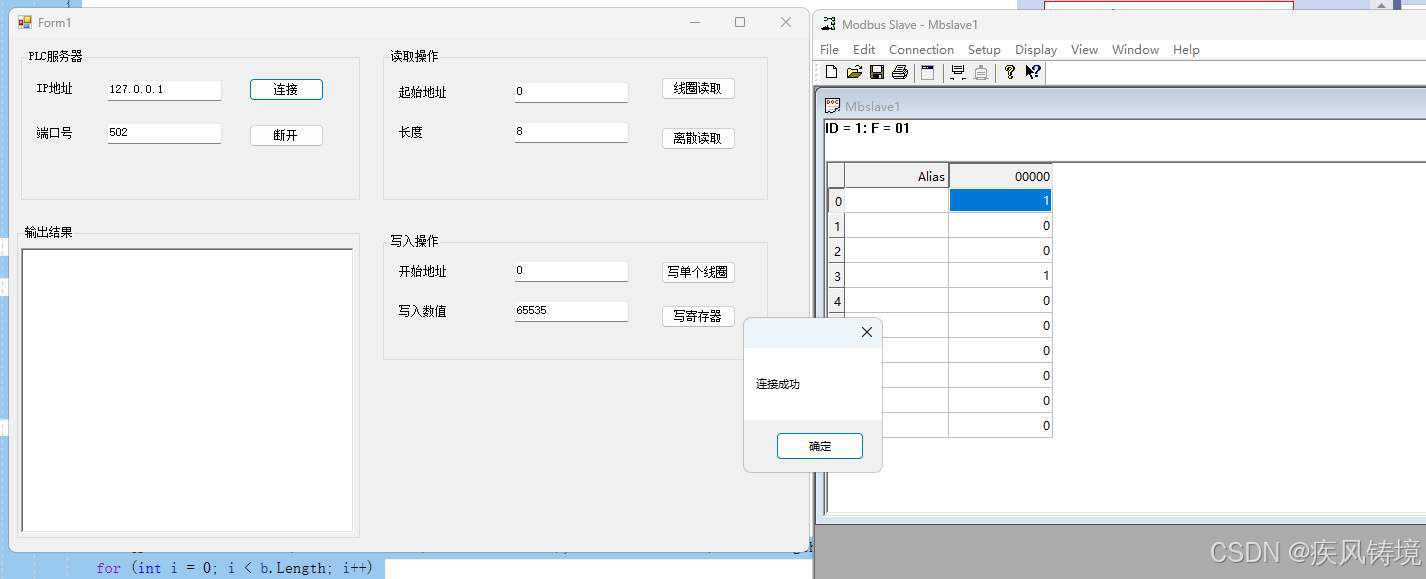The height and width of the screenshot is (579, 1426).
Task: Open the Help menu in Modbus Slave
Action: point(1186,49)
